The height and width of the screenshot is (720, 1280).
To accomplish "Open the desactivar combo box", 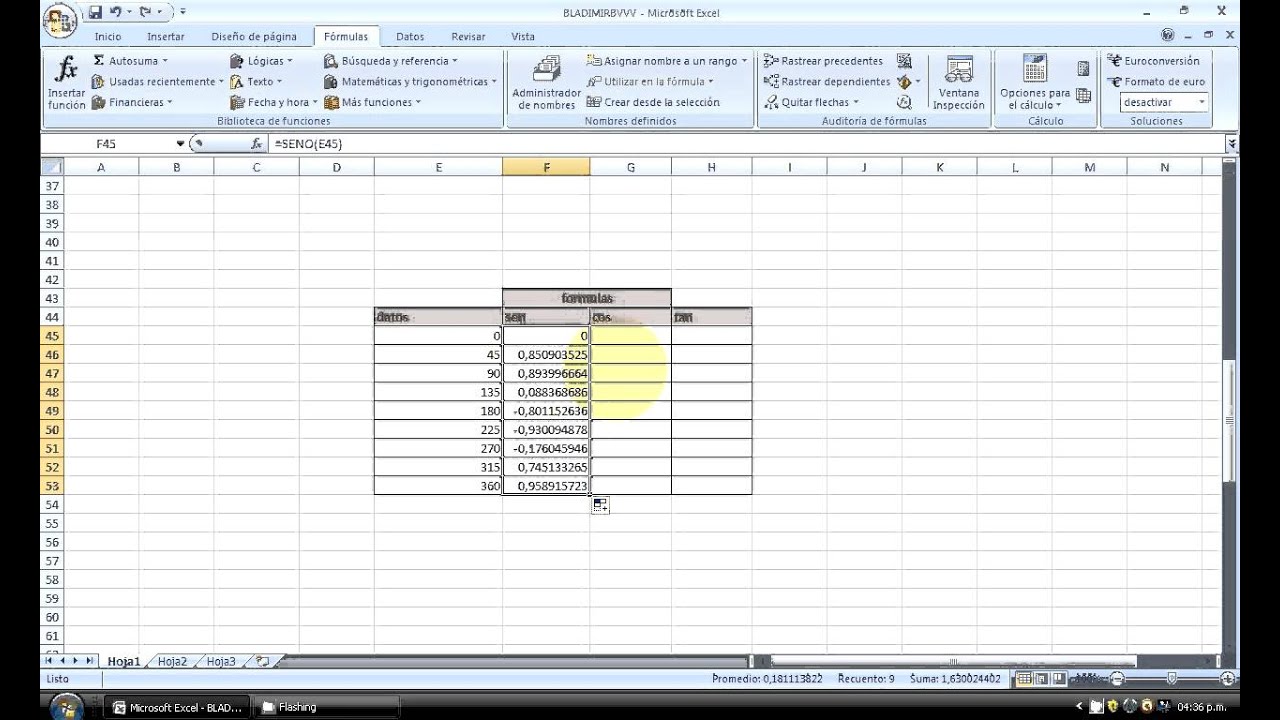I will coord(1164,102).
